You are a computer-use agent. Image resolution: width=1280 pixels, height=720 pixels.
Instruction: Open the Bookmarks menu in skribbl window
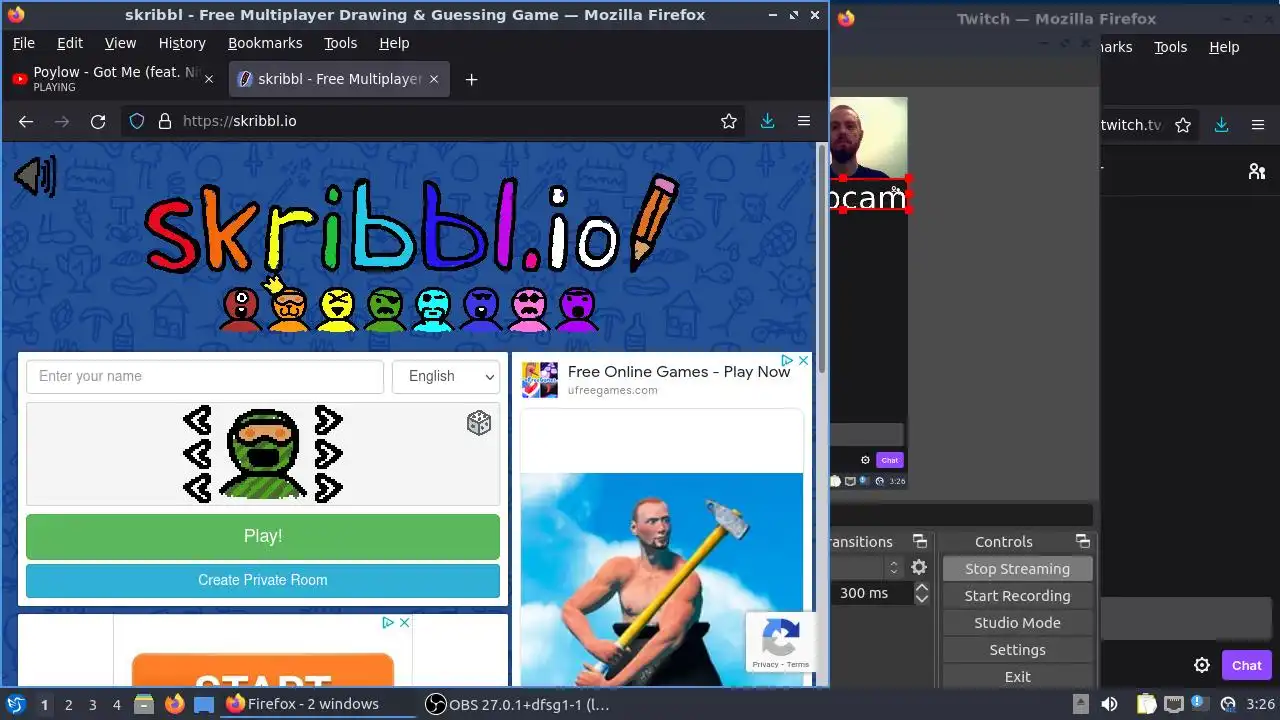(265, 43)
